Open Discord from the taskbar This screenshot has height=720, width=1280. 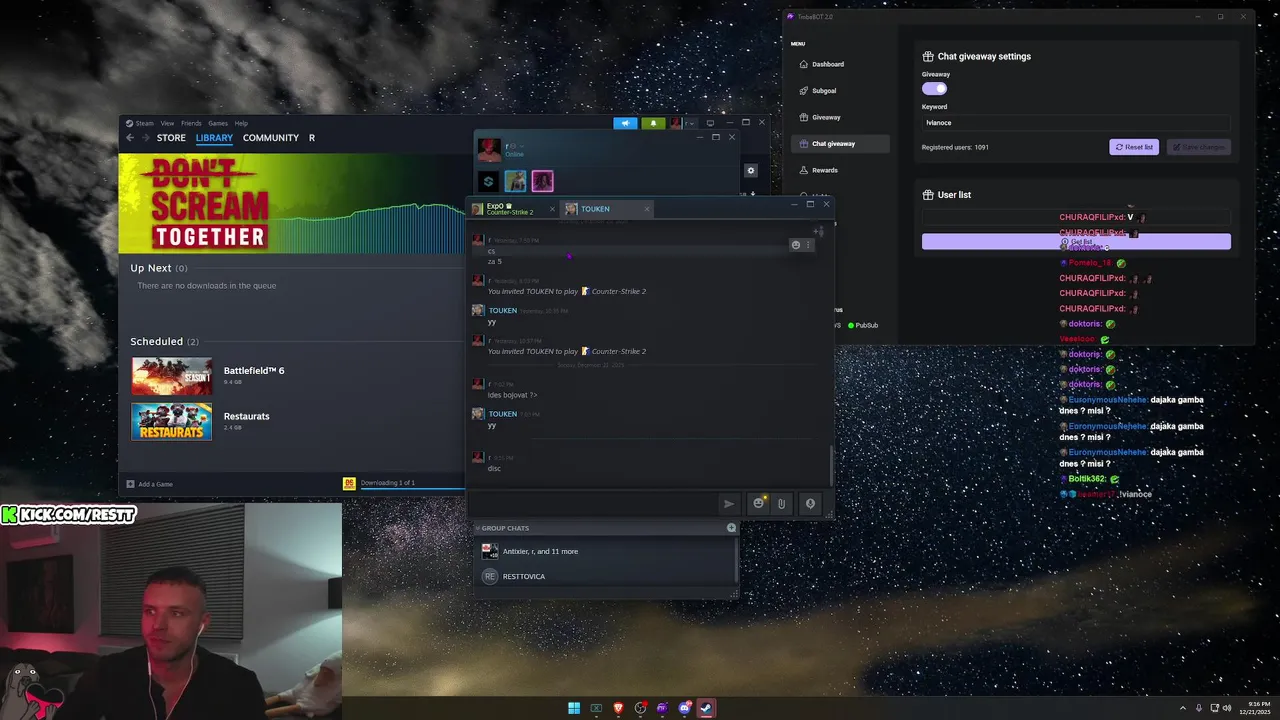(685, 708)
